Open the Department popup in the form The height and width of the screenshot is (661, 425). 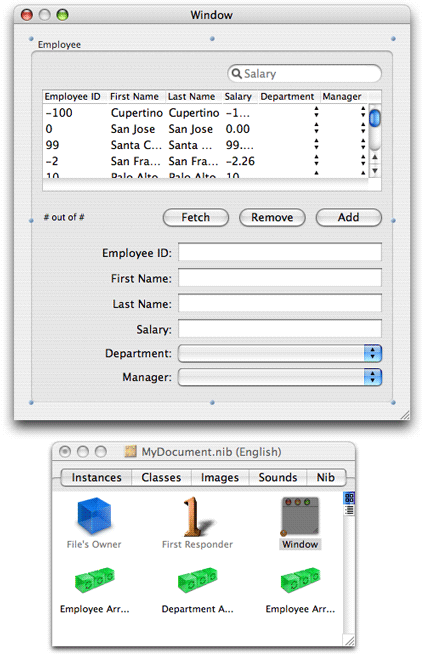(280, 353)
